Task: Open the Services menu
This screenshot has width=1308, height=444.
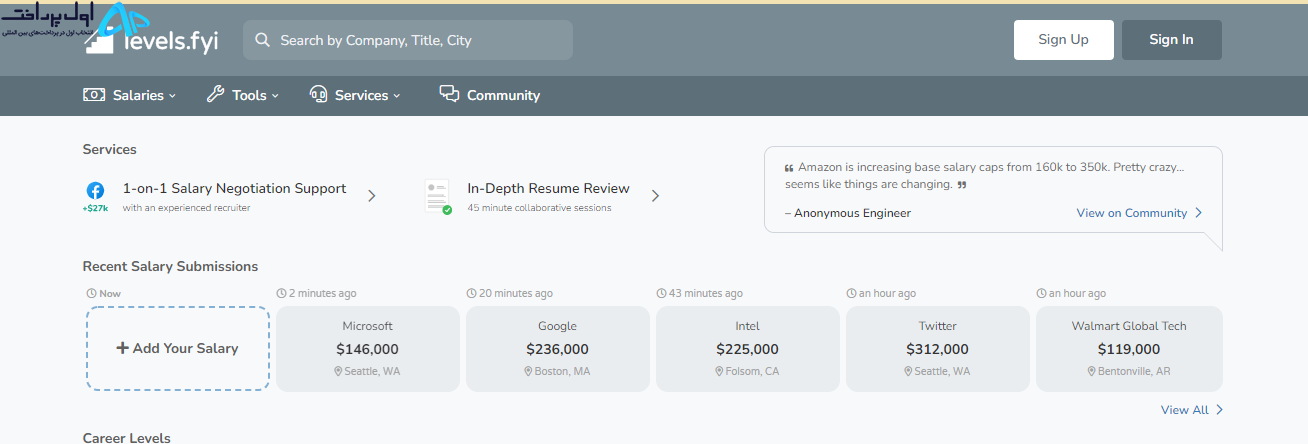Action: 355,95
